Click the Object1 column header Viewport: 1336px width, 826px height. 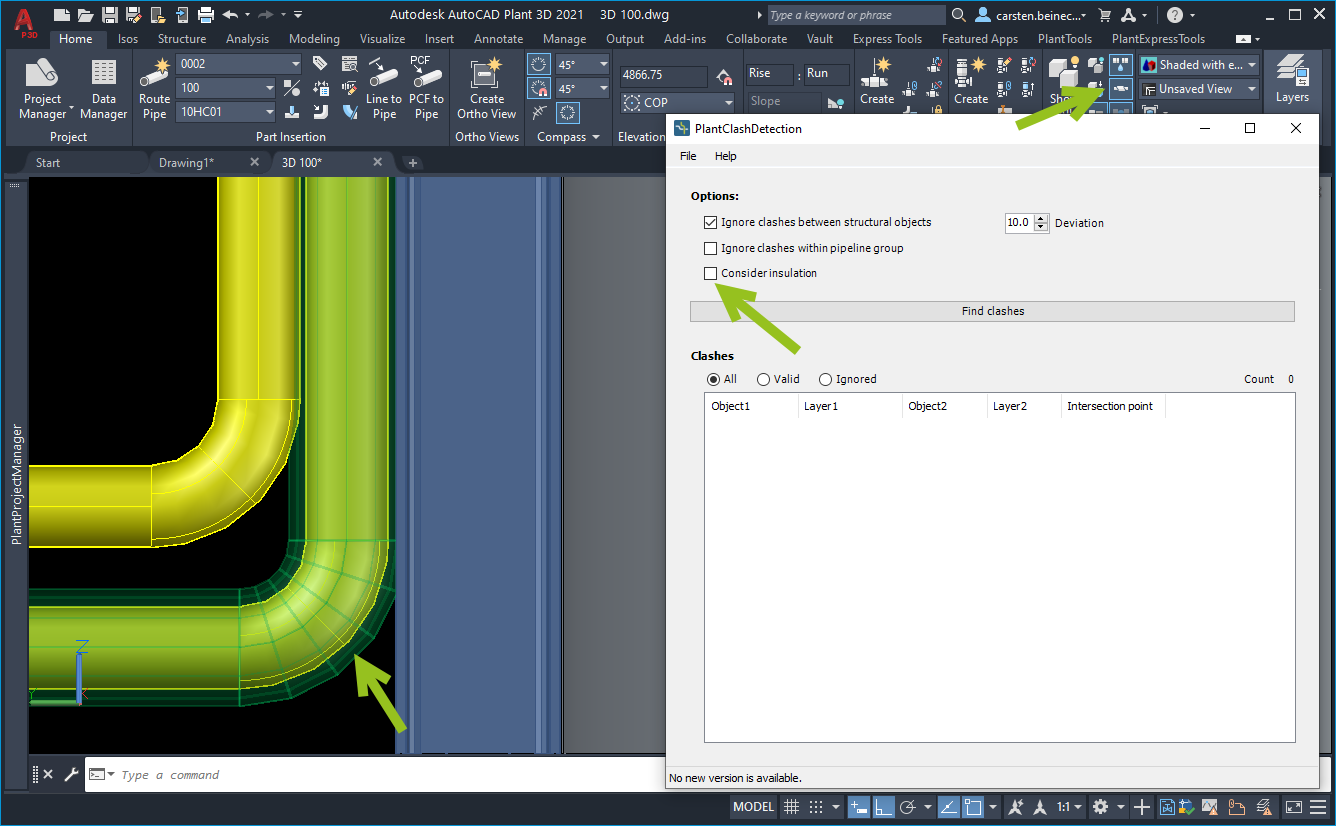(751, 406)
